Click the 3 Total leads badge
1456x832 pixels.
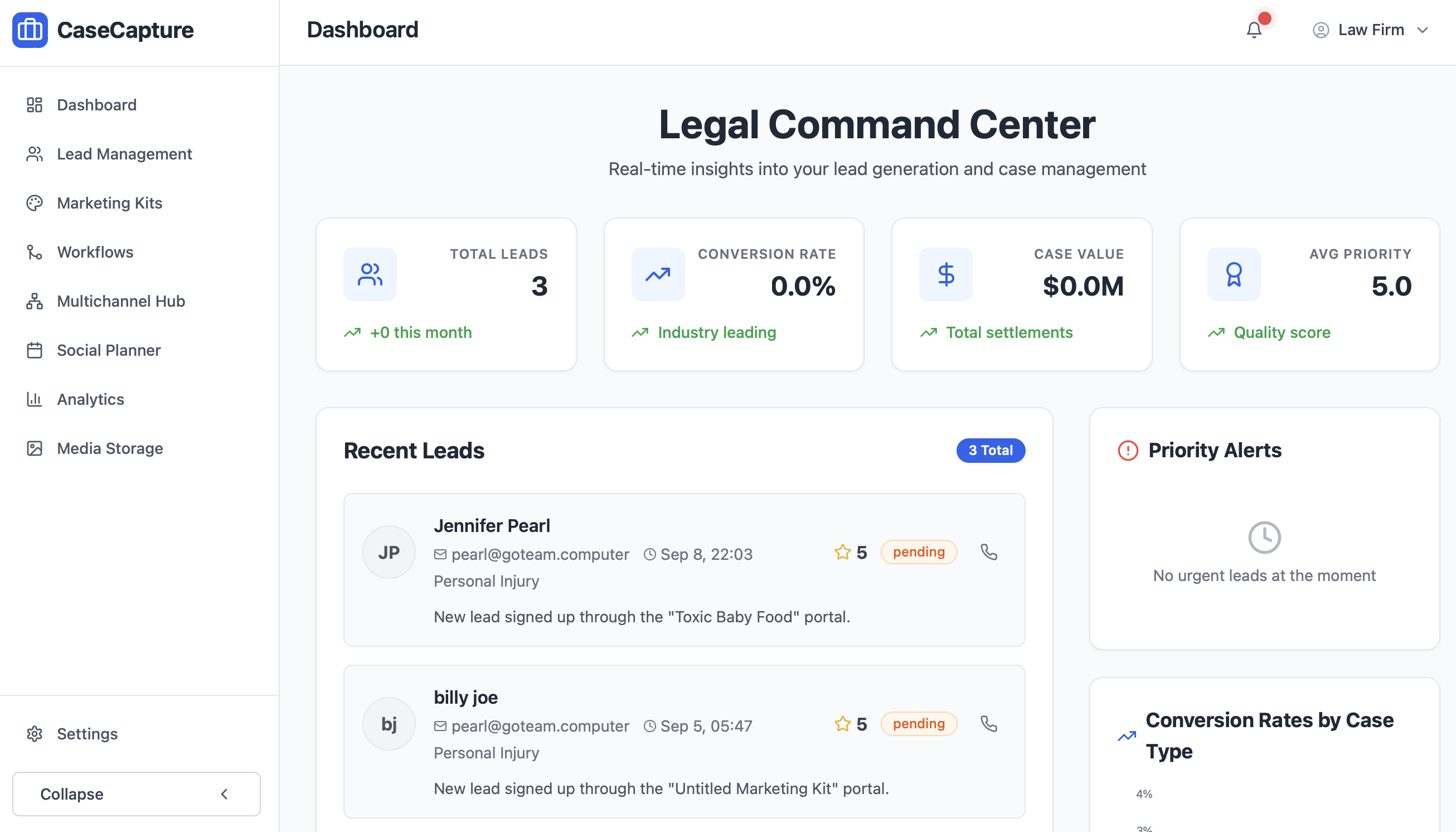[990, 450]
